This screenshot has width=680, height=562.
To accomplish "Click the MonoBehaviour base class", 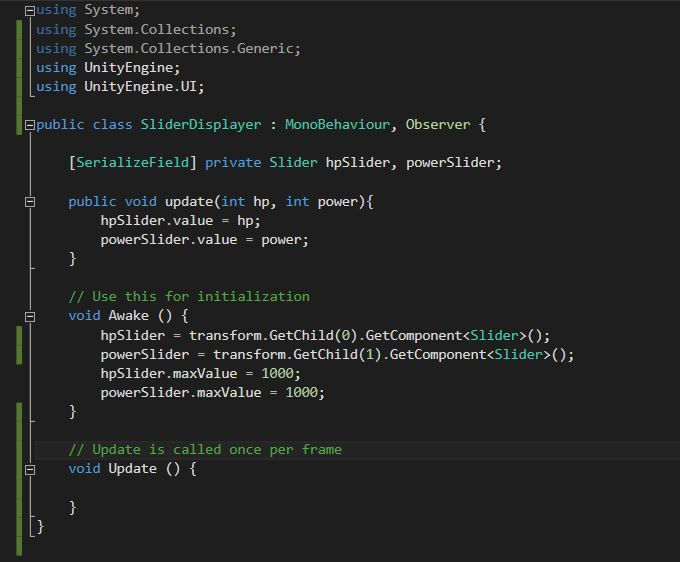I will tap(337, 125).
